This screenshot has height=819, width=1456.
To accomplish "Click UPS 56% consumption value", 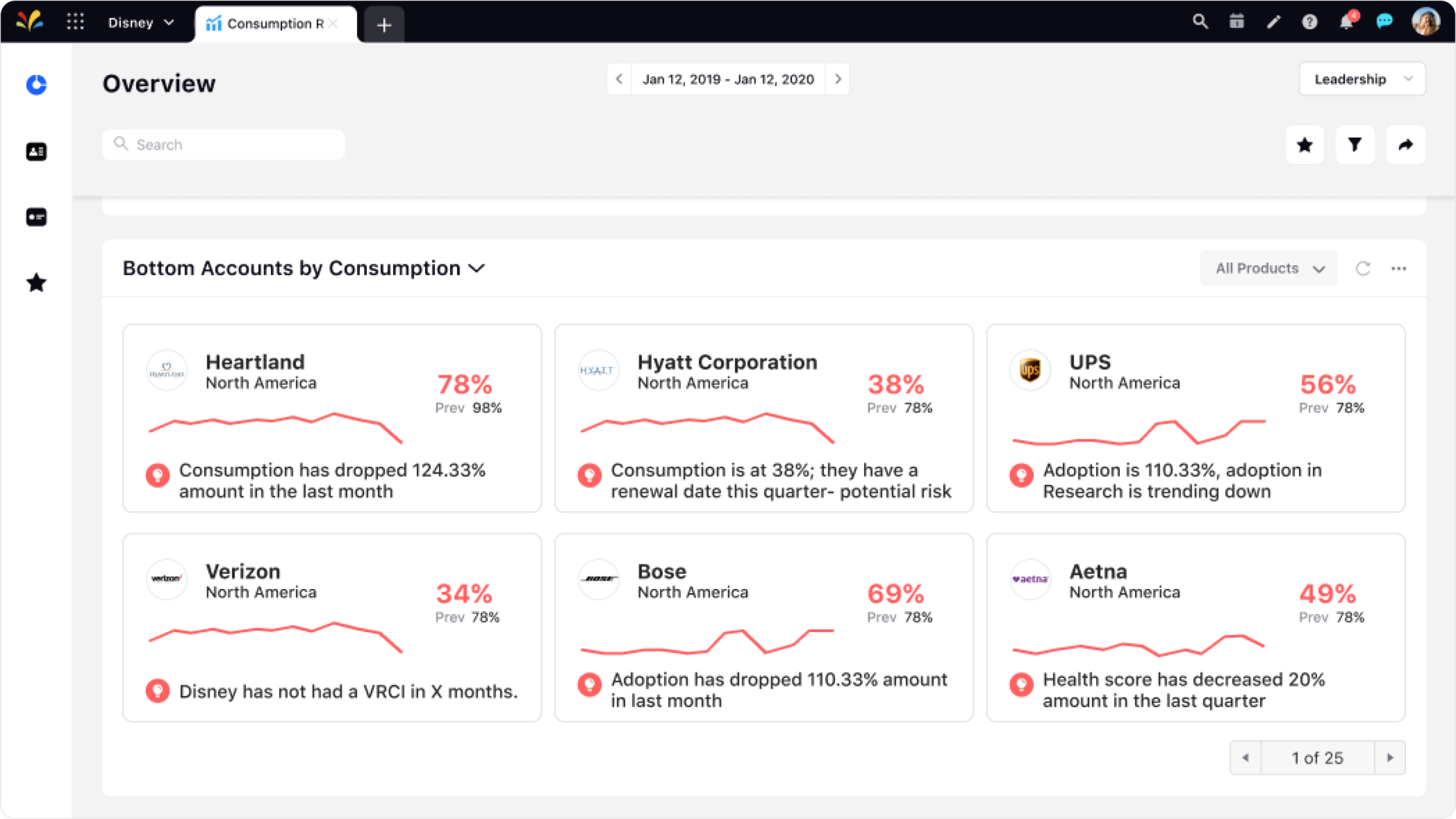I will [x=1328, y=385].
